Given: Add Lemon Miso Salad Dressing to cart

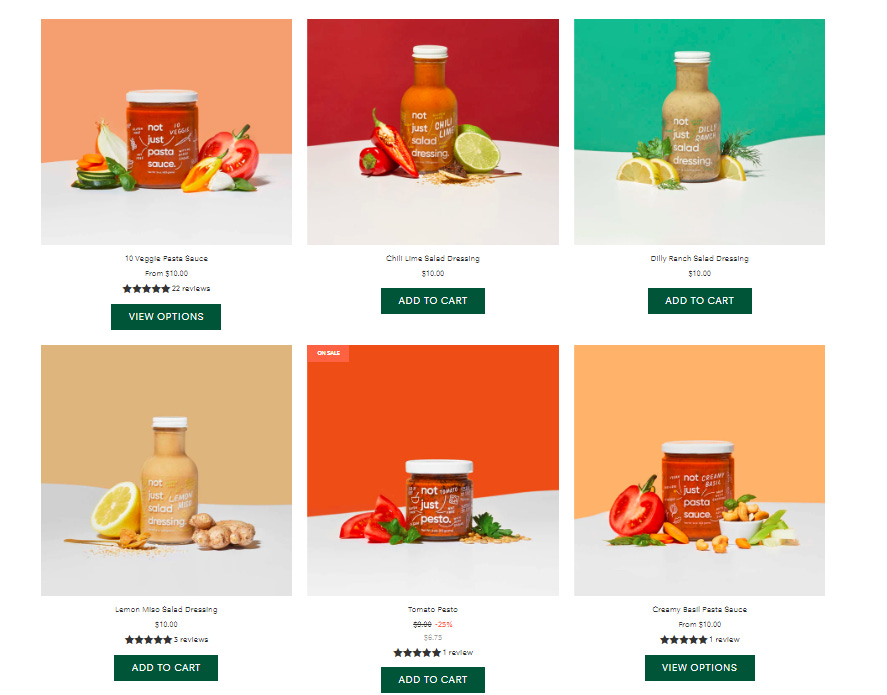Looking at the screenshot, I should [166, 668].
